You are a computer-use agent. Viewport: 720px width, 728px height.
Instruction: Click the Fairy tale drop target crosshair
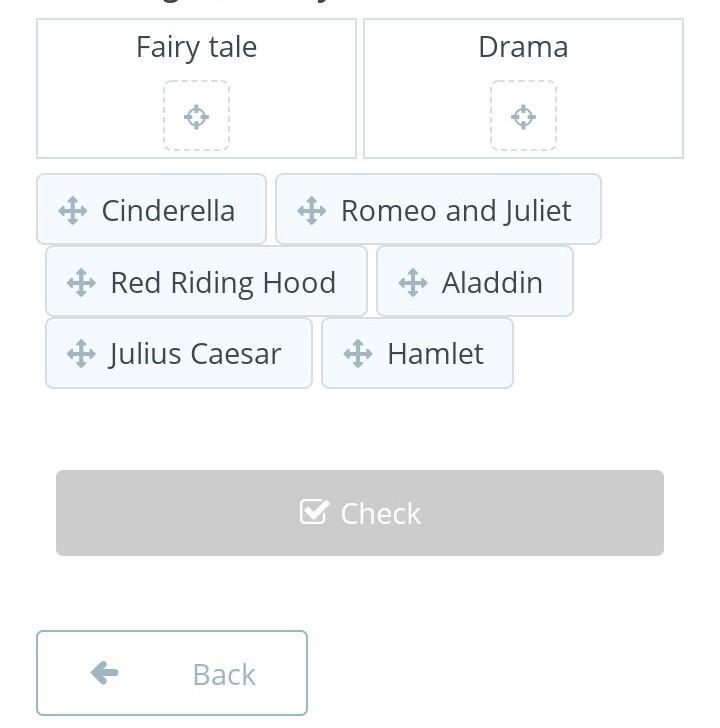point(196,117)
